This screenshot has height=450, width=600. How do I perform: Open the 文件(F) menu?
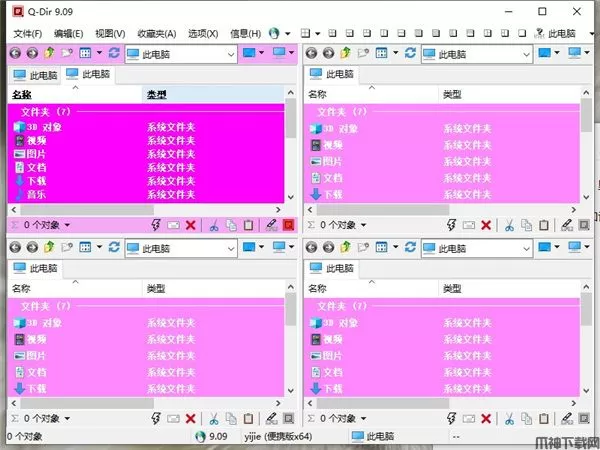[x=28, y=34]
